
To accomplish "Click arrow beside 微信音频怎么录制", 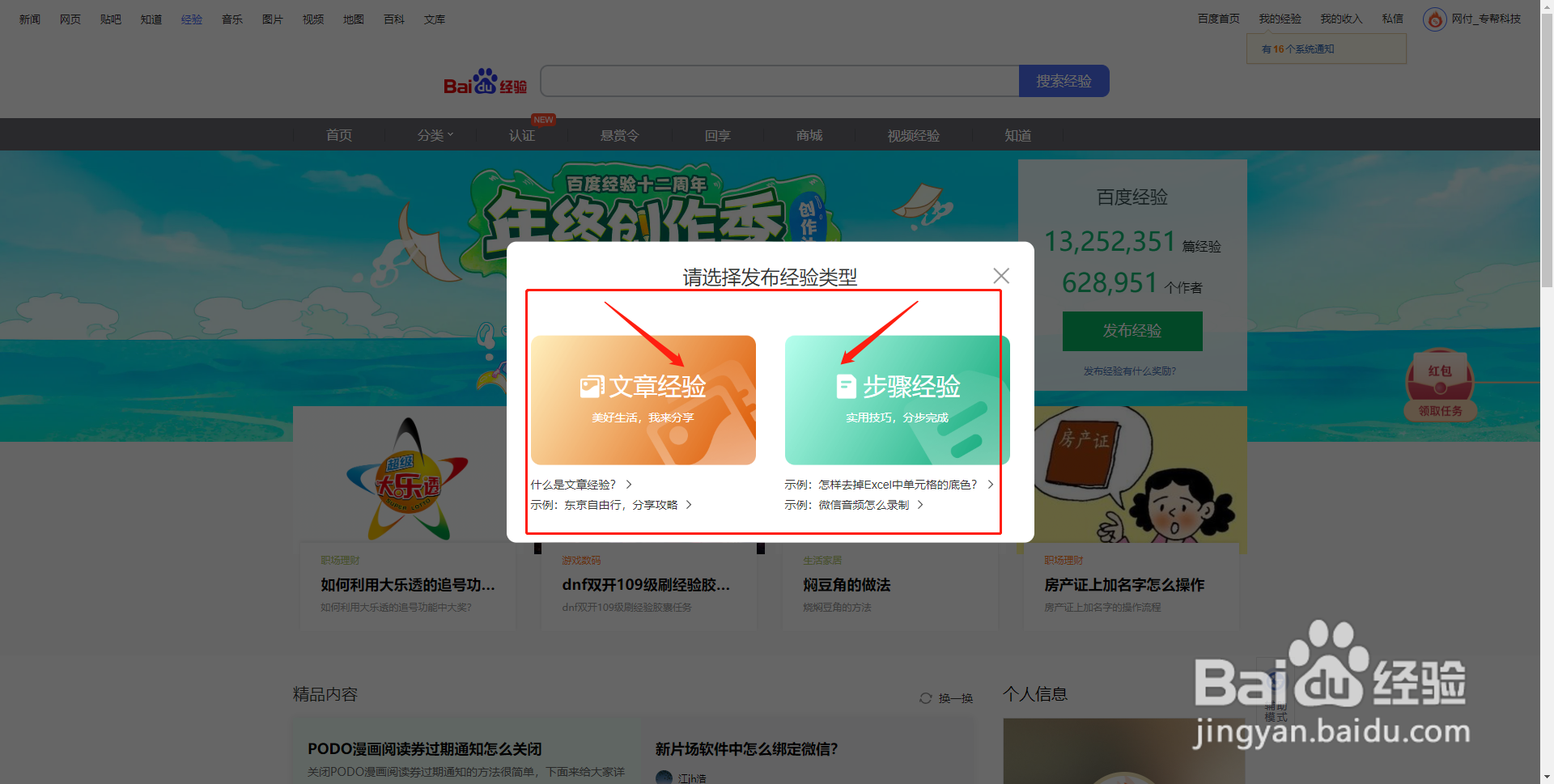I will coord(920,505).
